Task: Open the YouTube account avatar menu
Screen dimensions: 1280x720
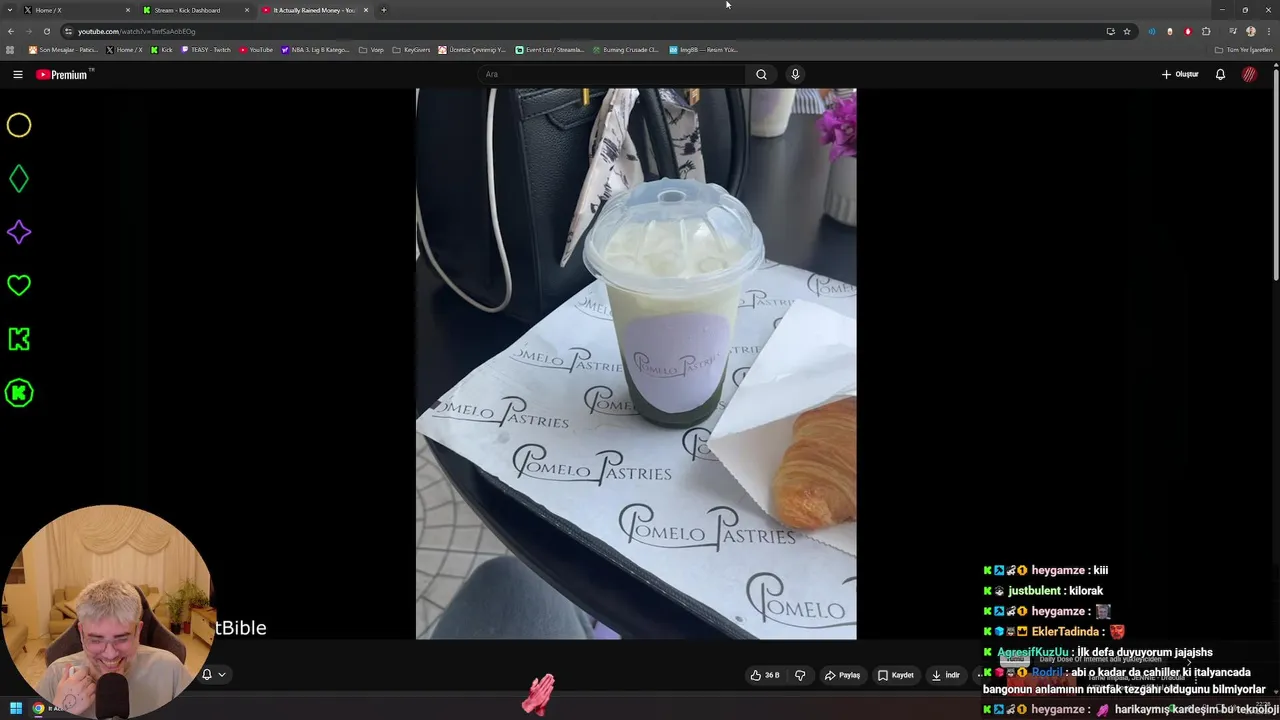Action: pyautogui.click(x=1249, y=74)
